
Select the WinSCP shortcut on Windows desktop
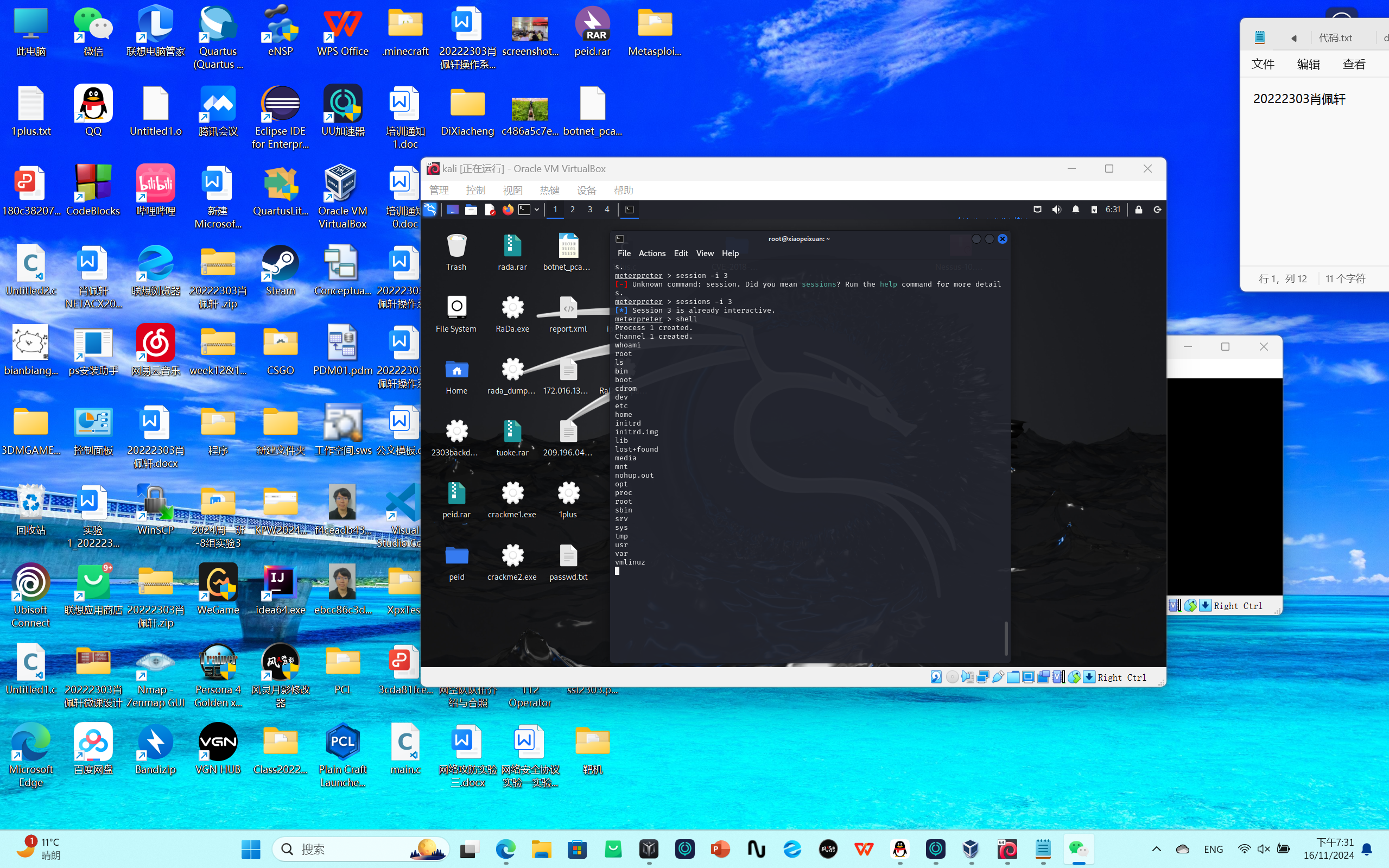point(155,510)
